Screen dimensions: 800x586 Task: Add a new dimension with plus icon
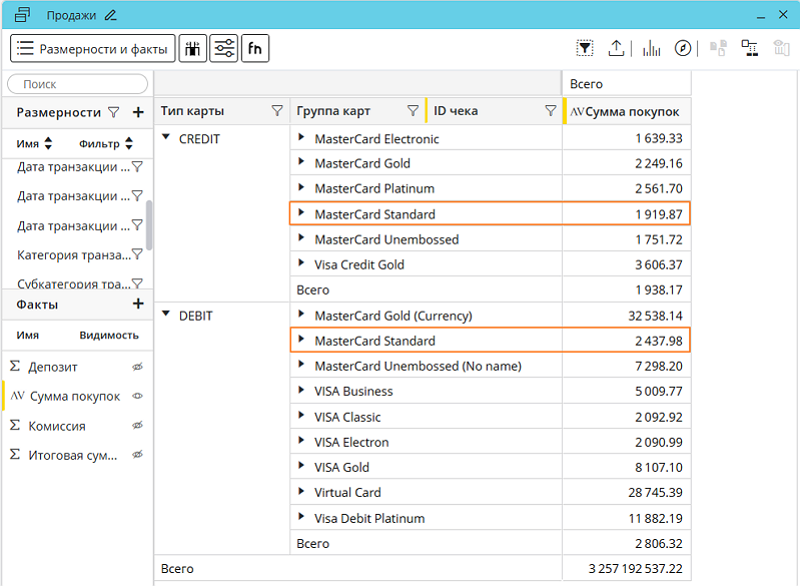coord(138,113)
